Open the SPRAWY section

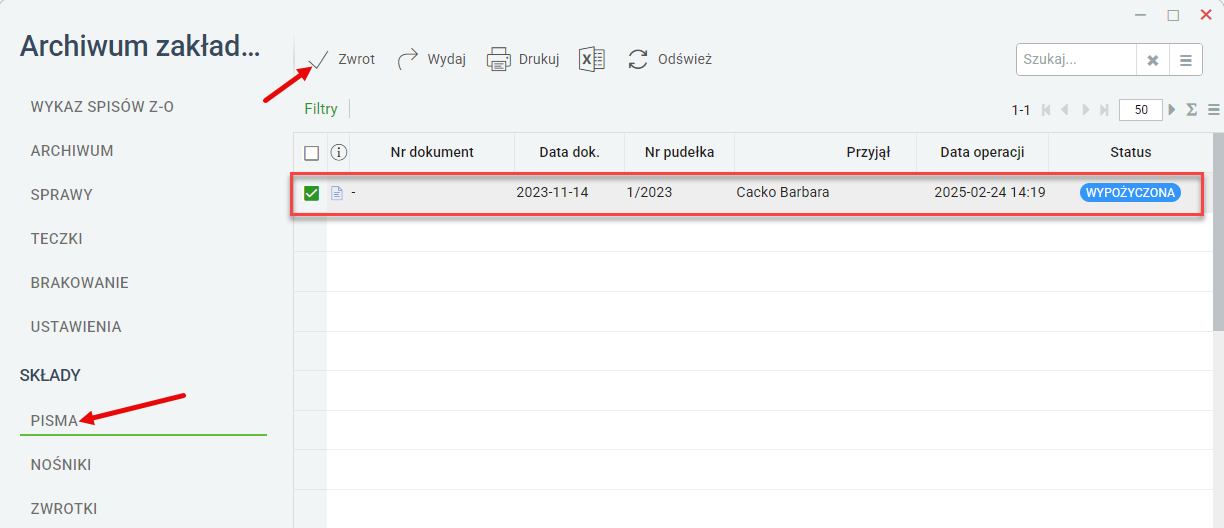tap(62, 195)
